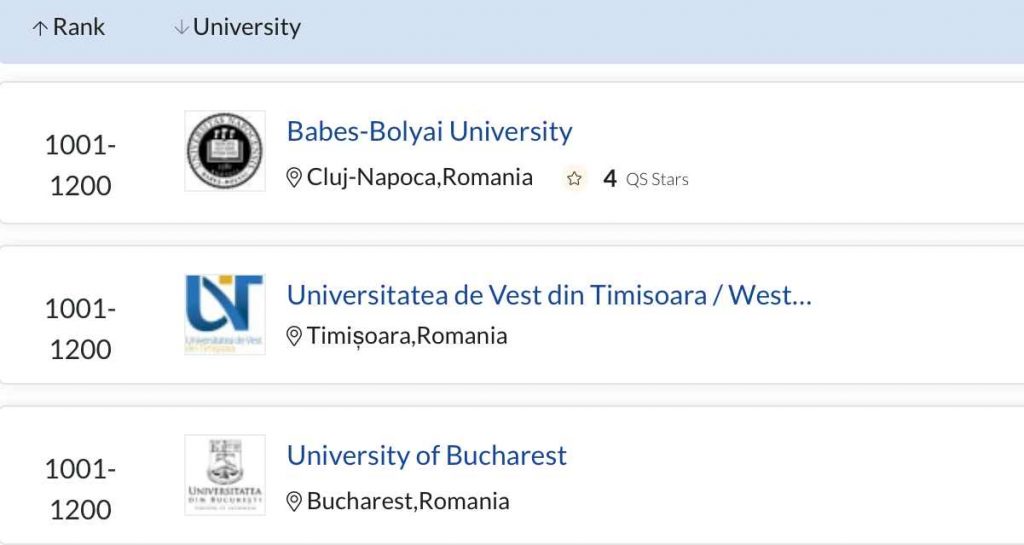Viewport: 1024px width, 545px height.
Task: Click the Cluj-Napoca, Romania location text
Action: point(419,178)
